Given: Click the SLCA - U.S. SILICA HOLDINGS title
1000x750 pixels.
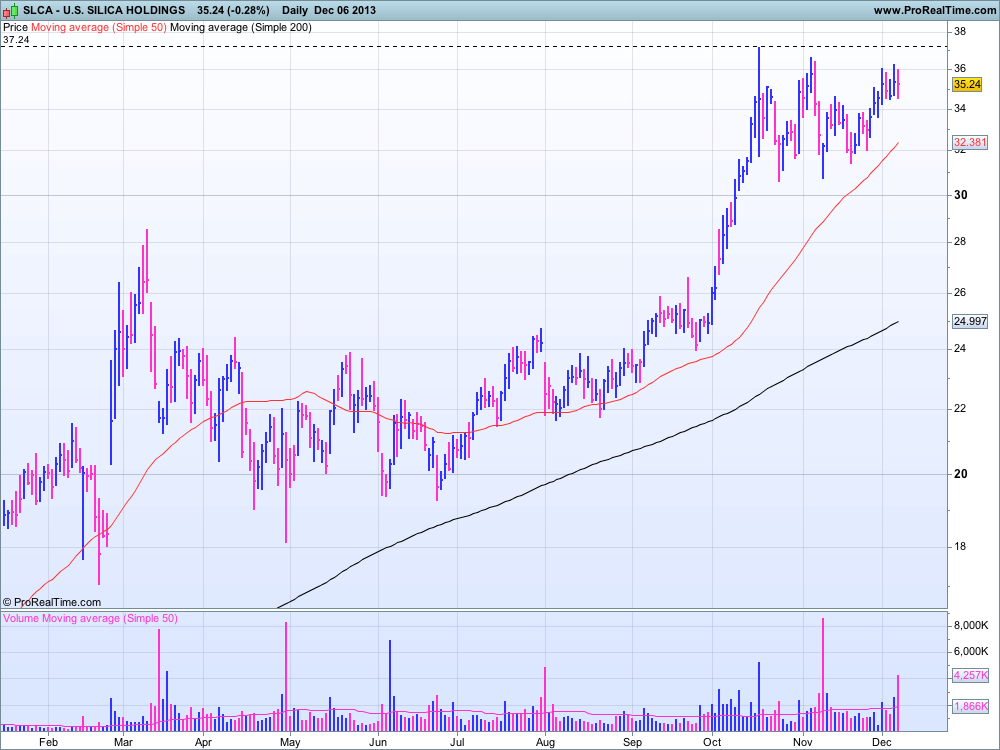Looking at the screenshot, I should click(x=104, y=10).
